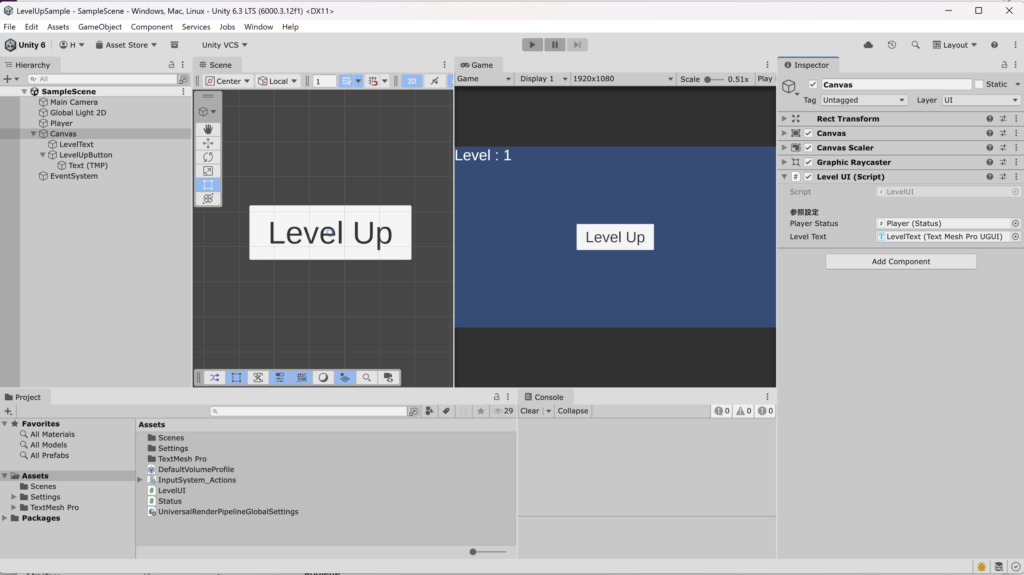Toggle the Canvas object active checkbox
The image size is (1024, 575).
[813, 85]
